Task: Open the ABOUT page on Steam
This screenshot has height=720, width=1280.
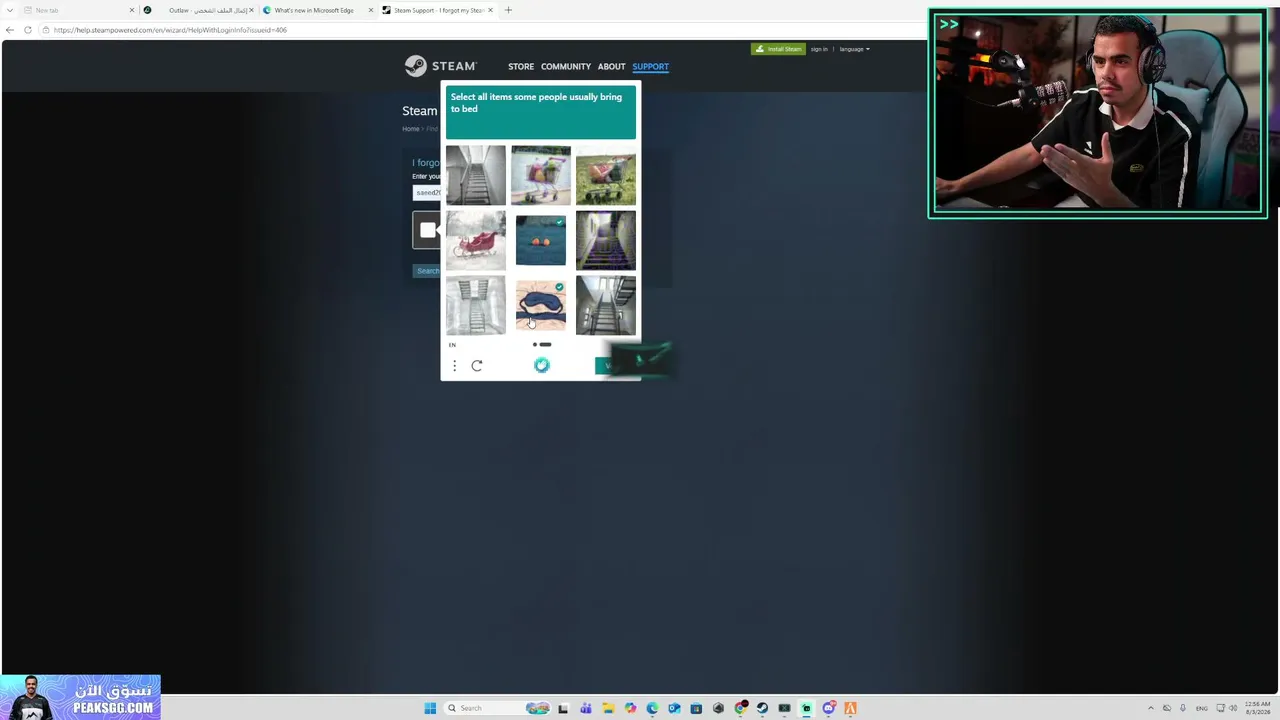Action: [x=612, y=67]
